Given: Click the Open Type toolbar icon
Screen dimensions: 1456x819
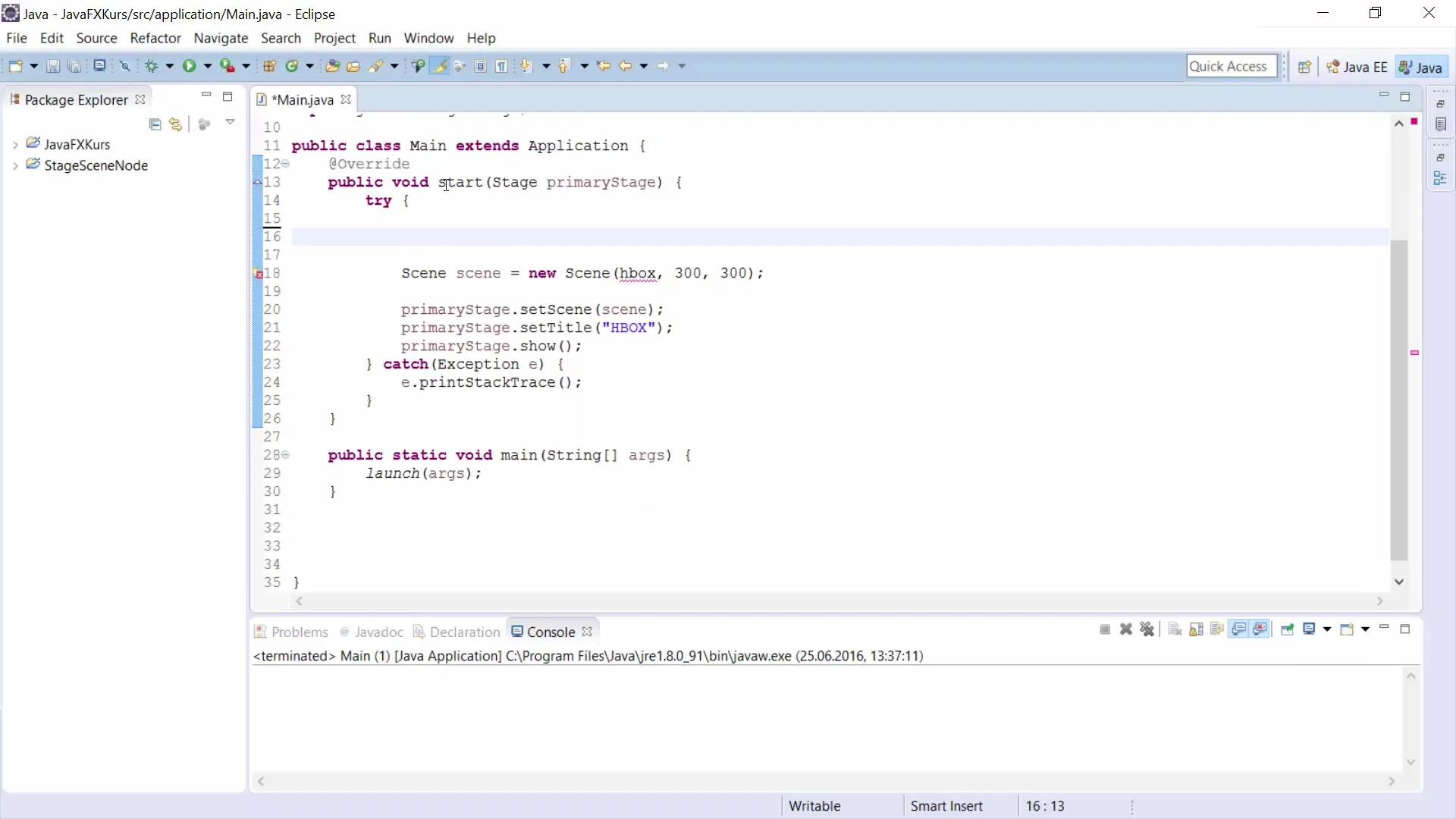Looking at the screenshot, I should point(332,66).
